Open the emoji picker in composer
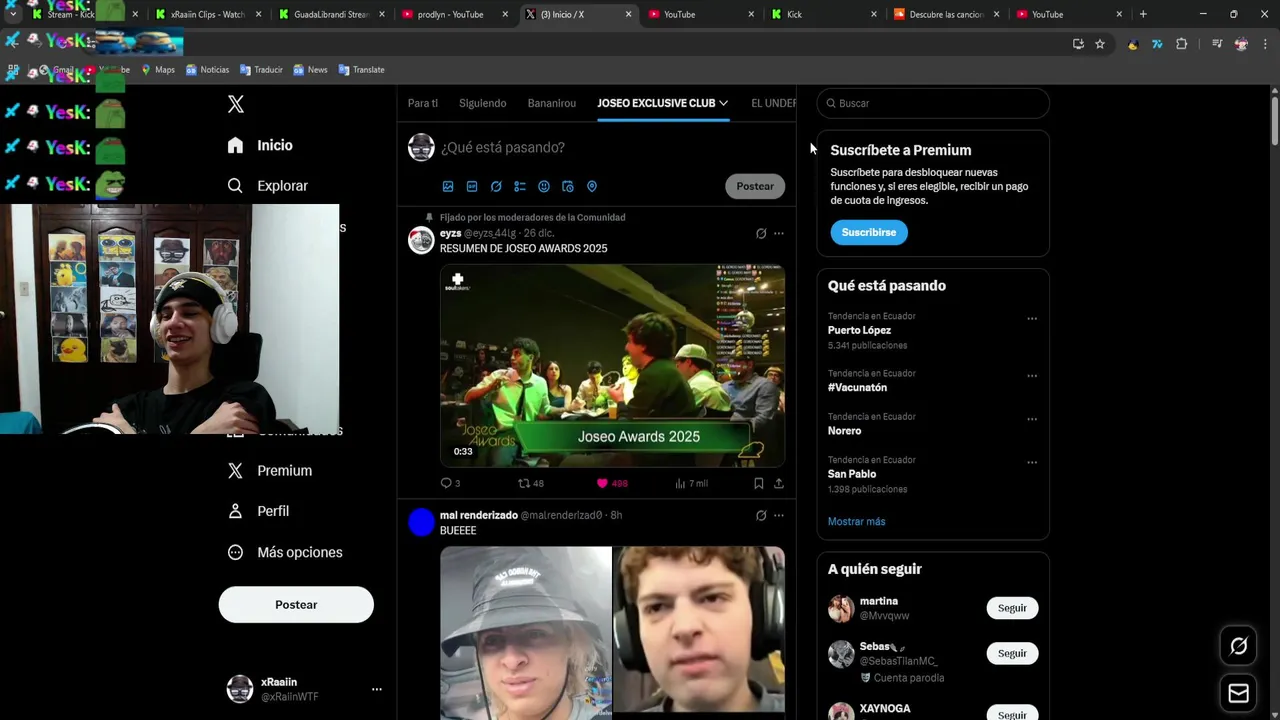 (544, 186)
